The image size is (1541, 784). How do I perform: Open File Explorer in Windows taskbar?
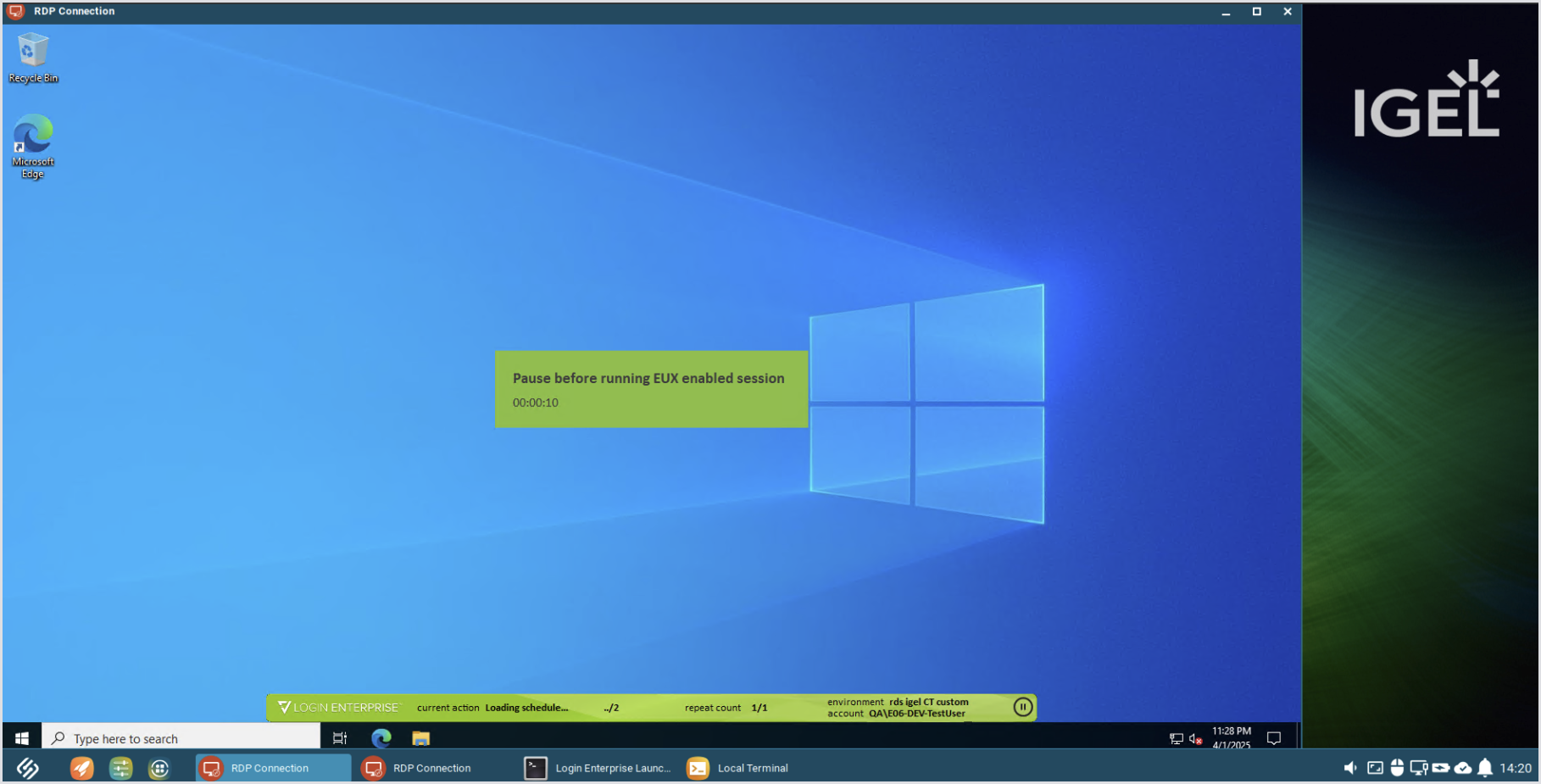coord(421,738)
